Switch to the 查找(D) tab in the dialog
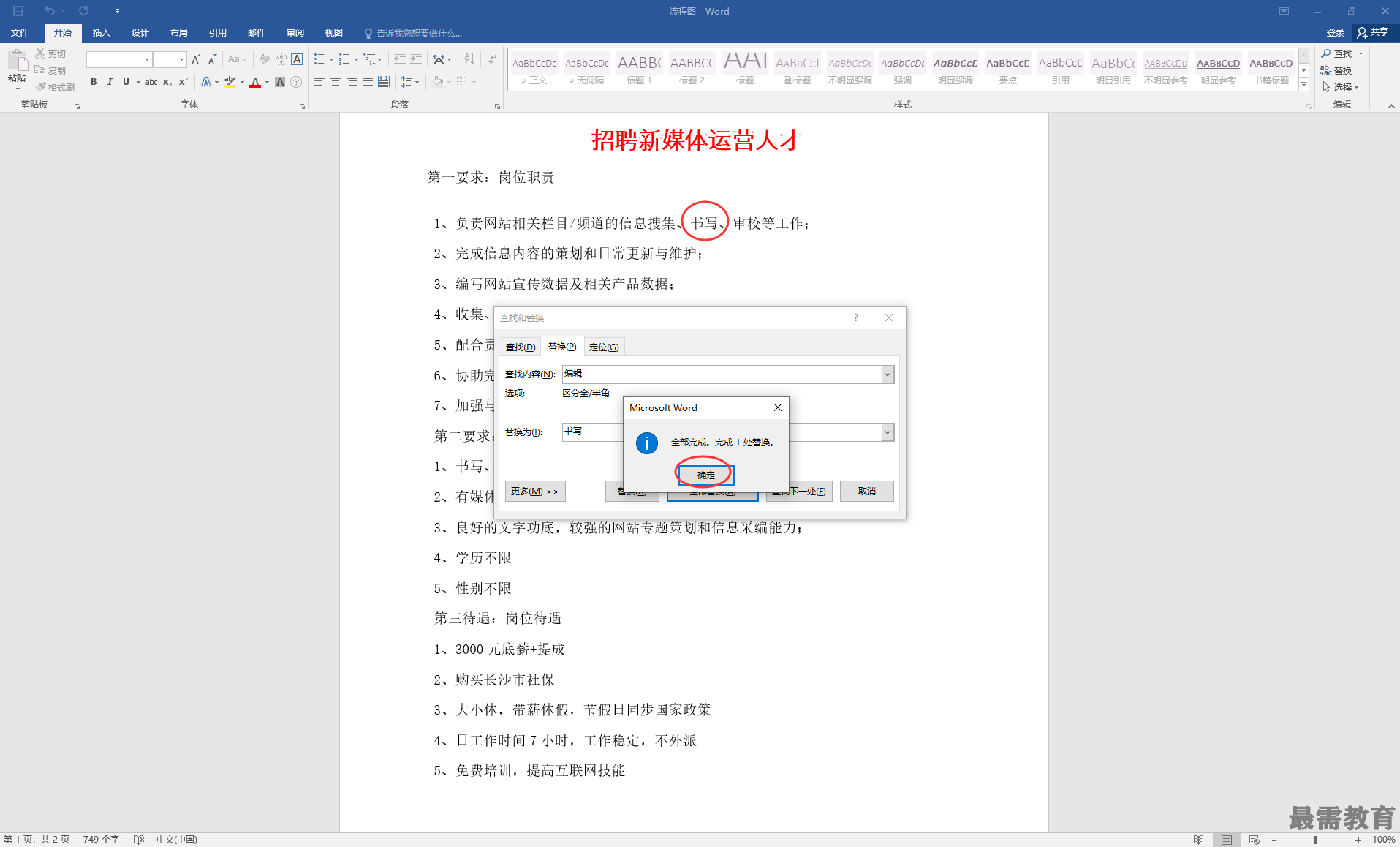The height and width of the screenshot is (847, 1400). tap(521, 347)
